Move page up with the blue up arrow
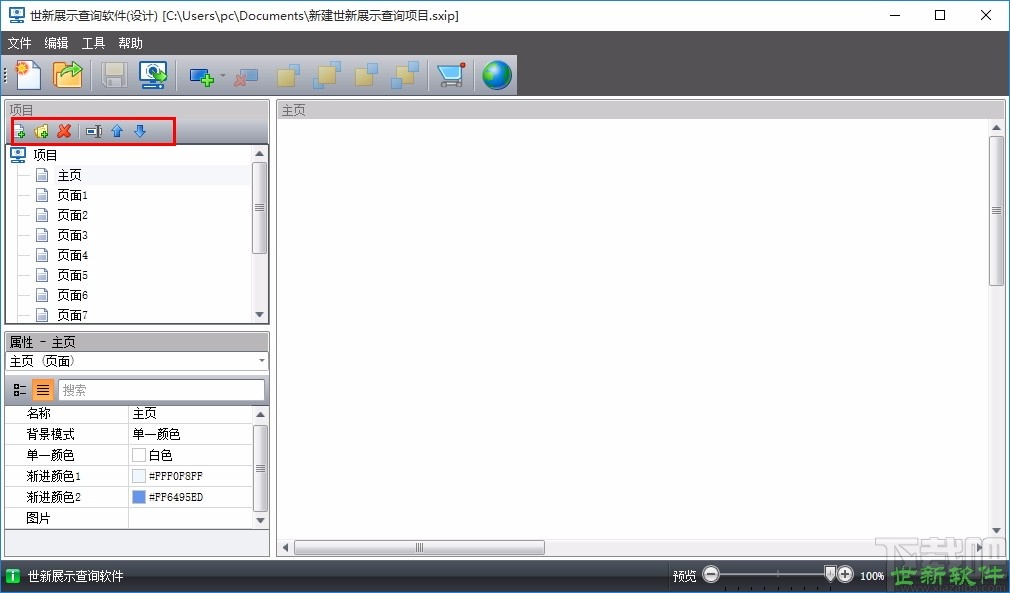The image size is (1010, 593). click(117, 131)
